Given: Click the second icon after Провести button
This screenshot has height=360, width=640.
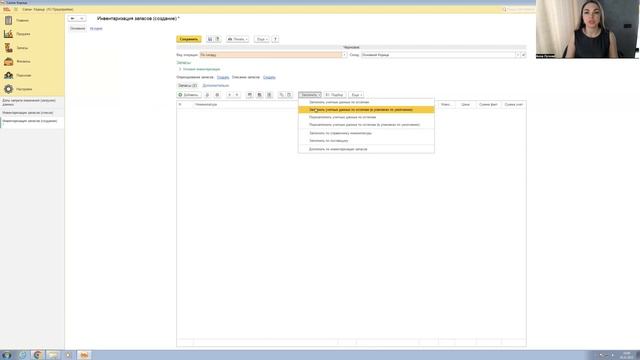Looking at the screenshot, I should coord(218,39).
